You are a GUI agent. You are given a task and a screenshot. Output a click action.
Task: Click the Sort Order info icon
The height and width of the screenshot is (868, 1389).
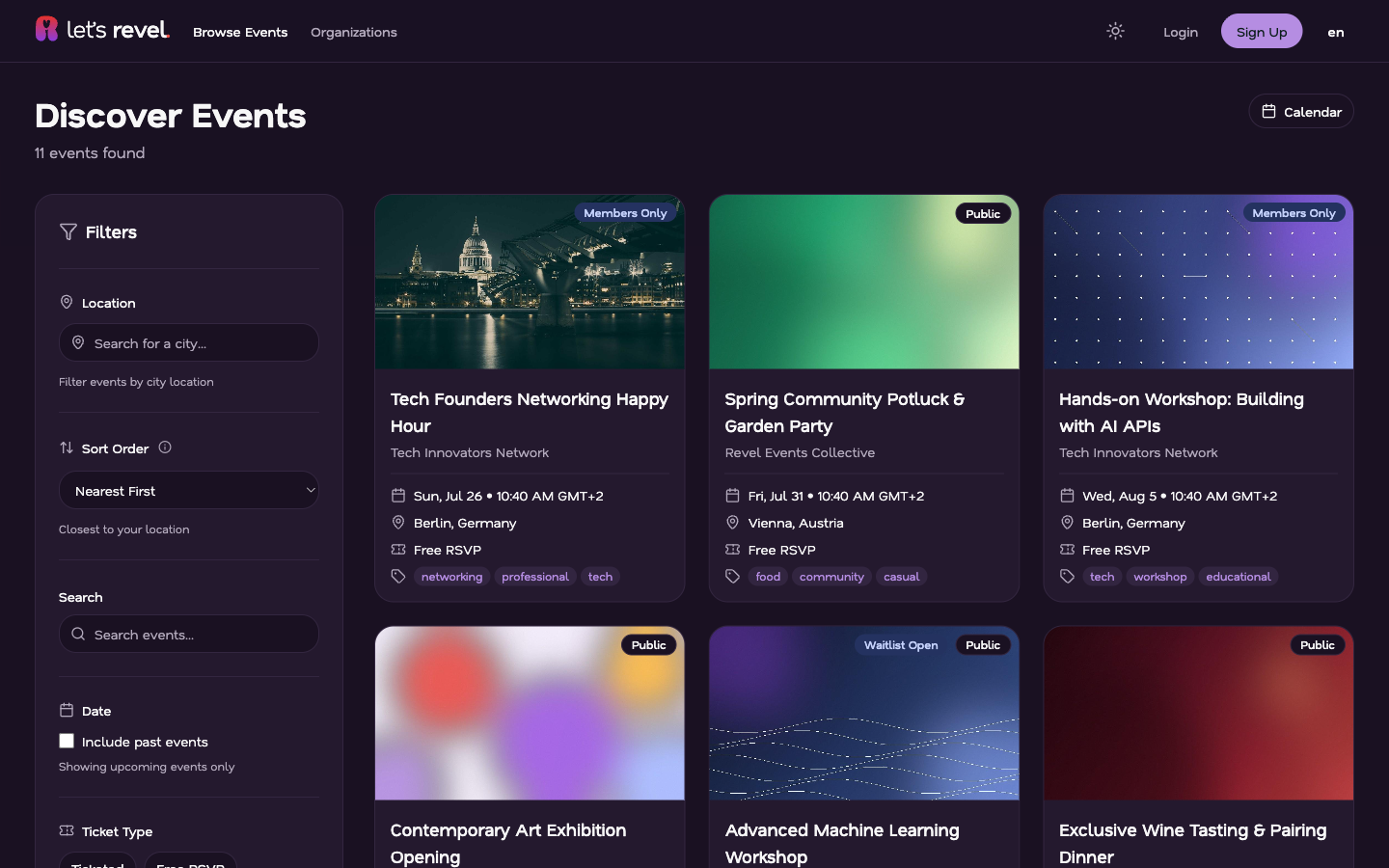point(165,448)
